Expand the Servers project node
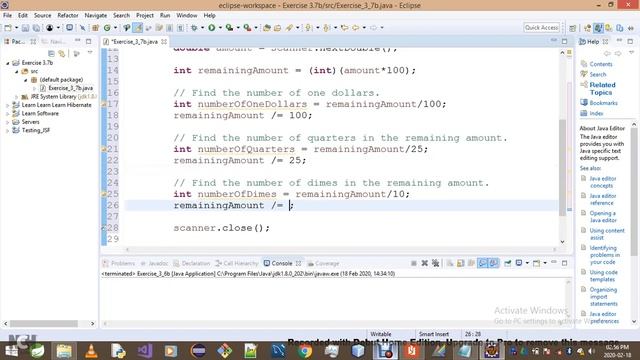Viewport: 640px width, 360px height. [8, 122]
